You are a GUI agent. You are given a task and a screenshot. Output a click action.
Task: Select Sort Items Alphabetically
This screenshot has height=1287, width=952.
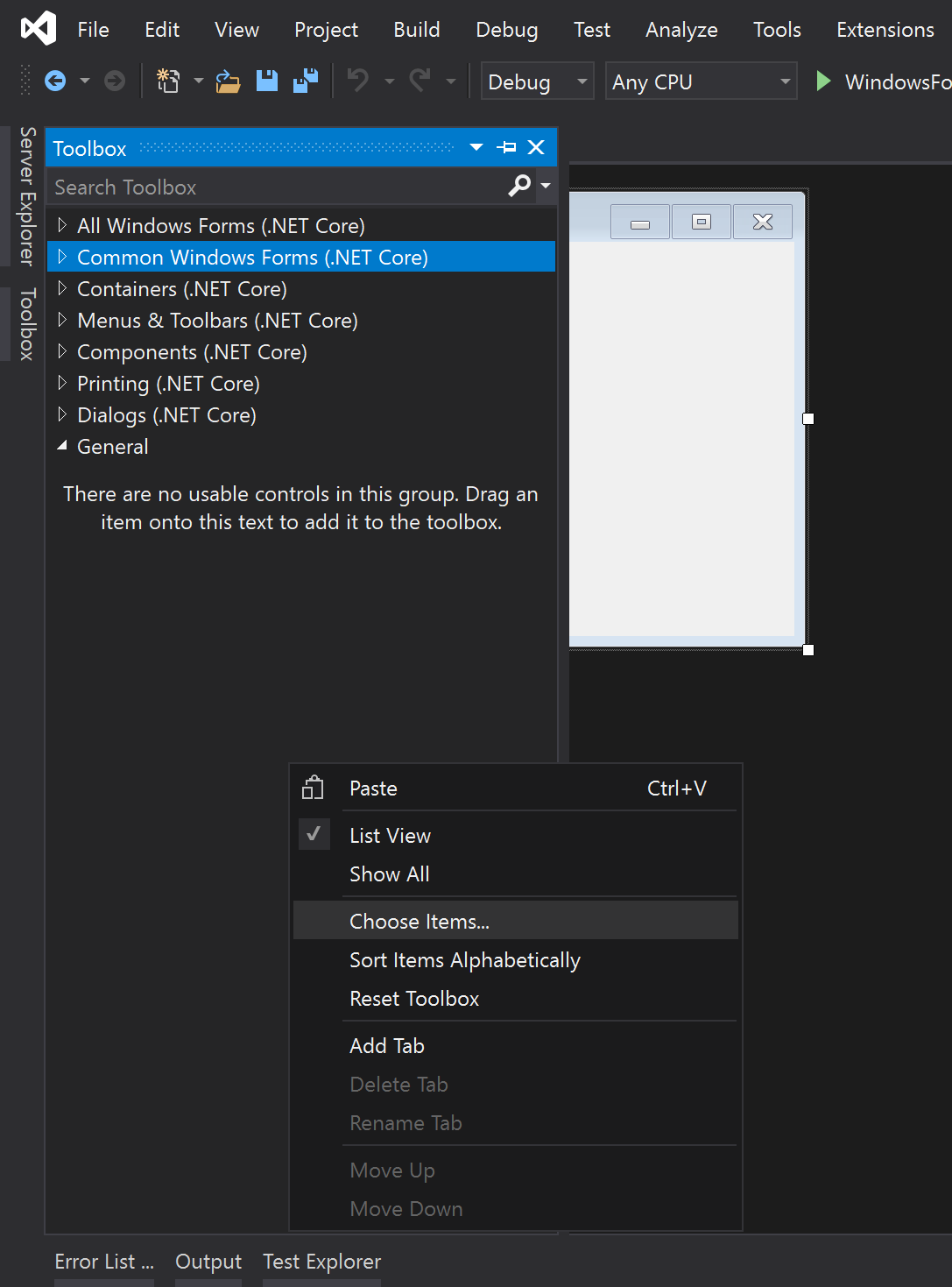pos(516,959)
